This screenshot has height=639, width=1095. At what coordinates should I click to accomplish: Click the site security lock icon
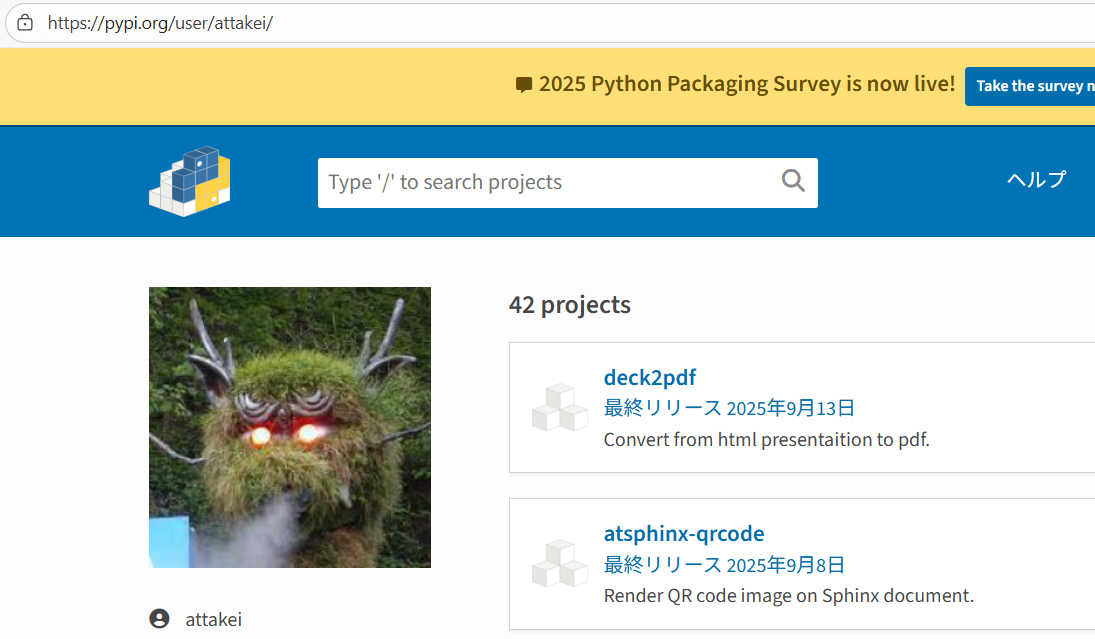point(25,23)
